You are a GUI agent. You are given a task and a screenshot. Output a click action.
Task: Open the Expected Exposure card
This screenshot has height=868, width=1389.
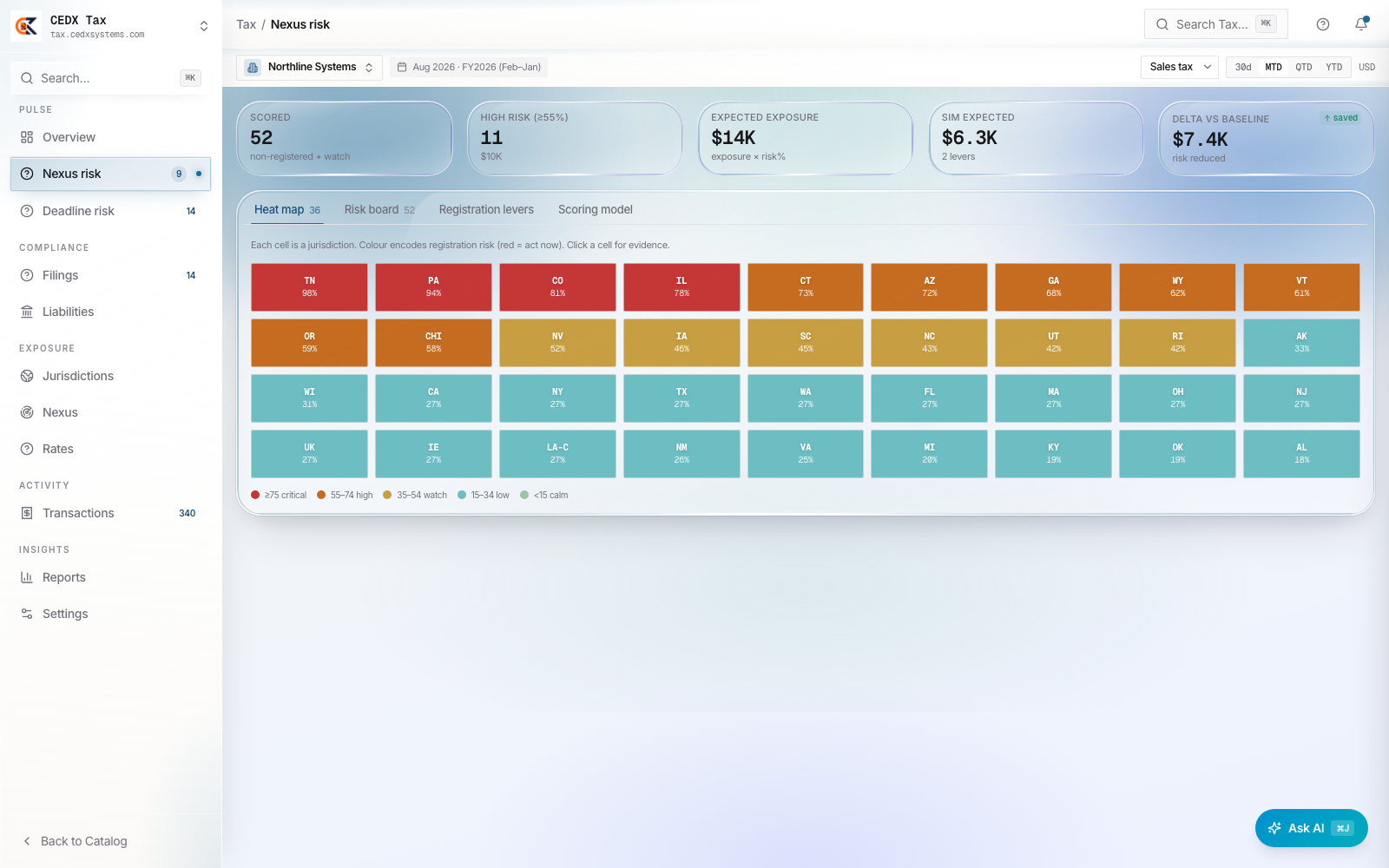(806, 138)
